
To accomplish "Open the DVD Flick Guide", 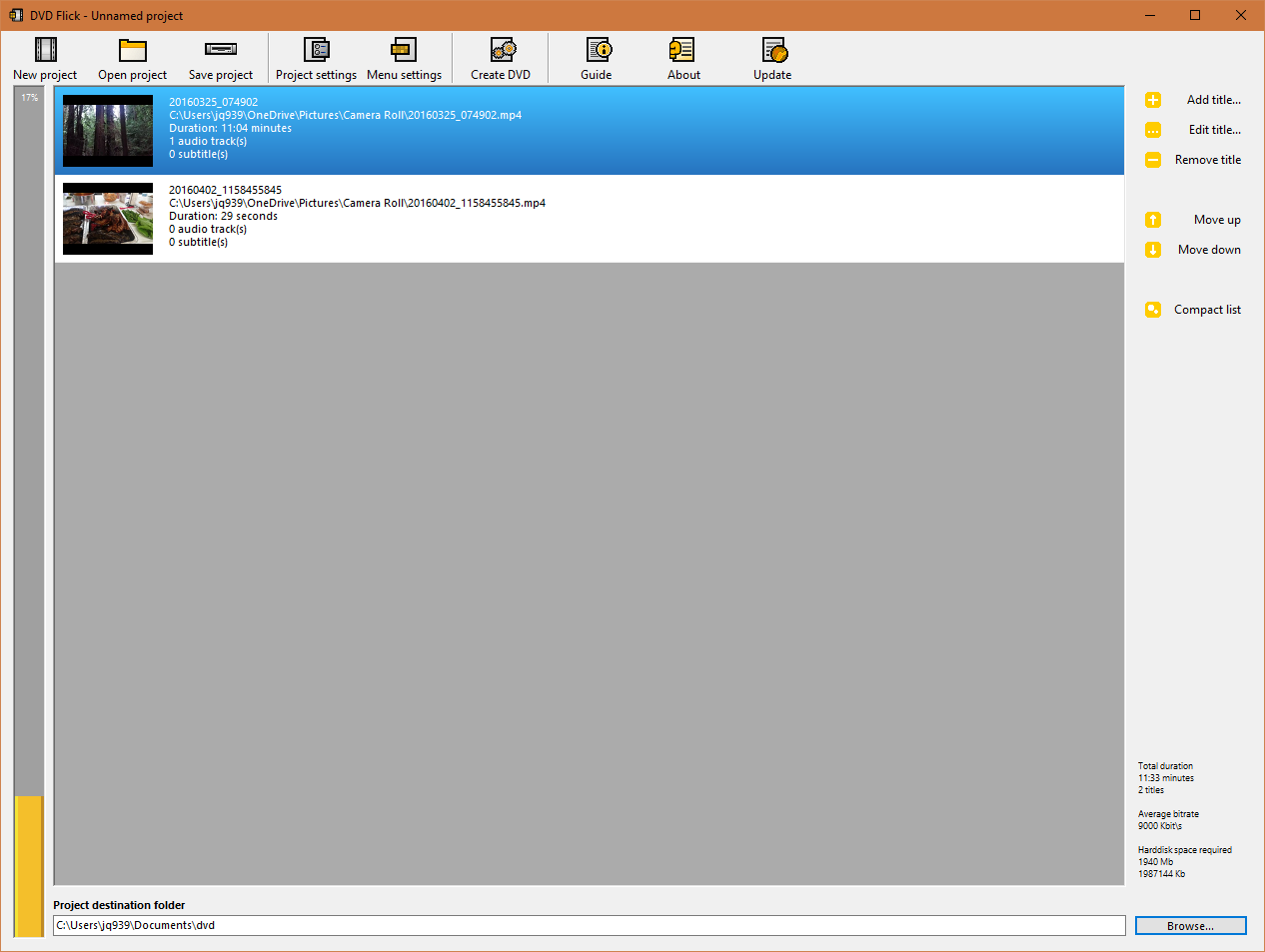I will click(596, 57).
